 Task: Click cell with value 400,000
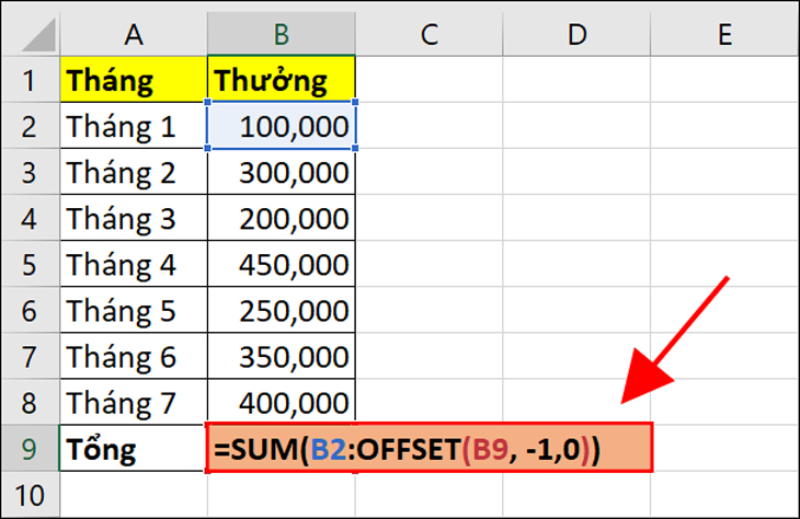pyautogui.click(x=281, y=403)
